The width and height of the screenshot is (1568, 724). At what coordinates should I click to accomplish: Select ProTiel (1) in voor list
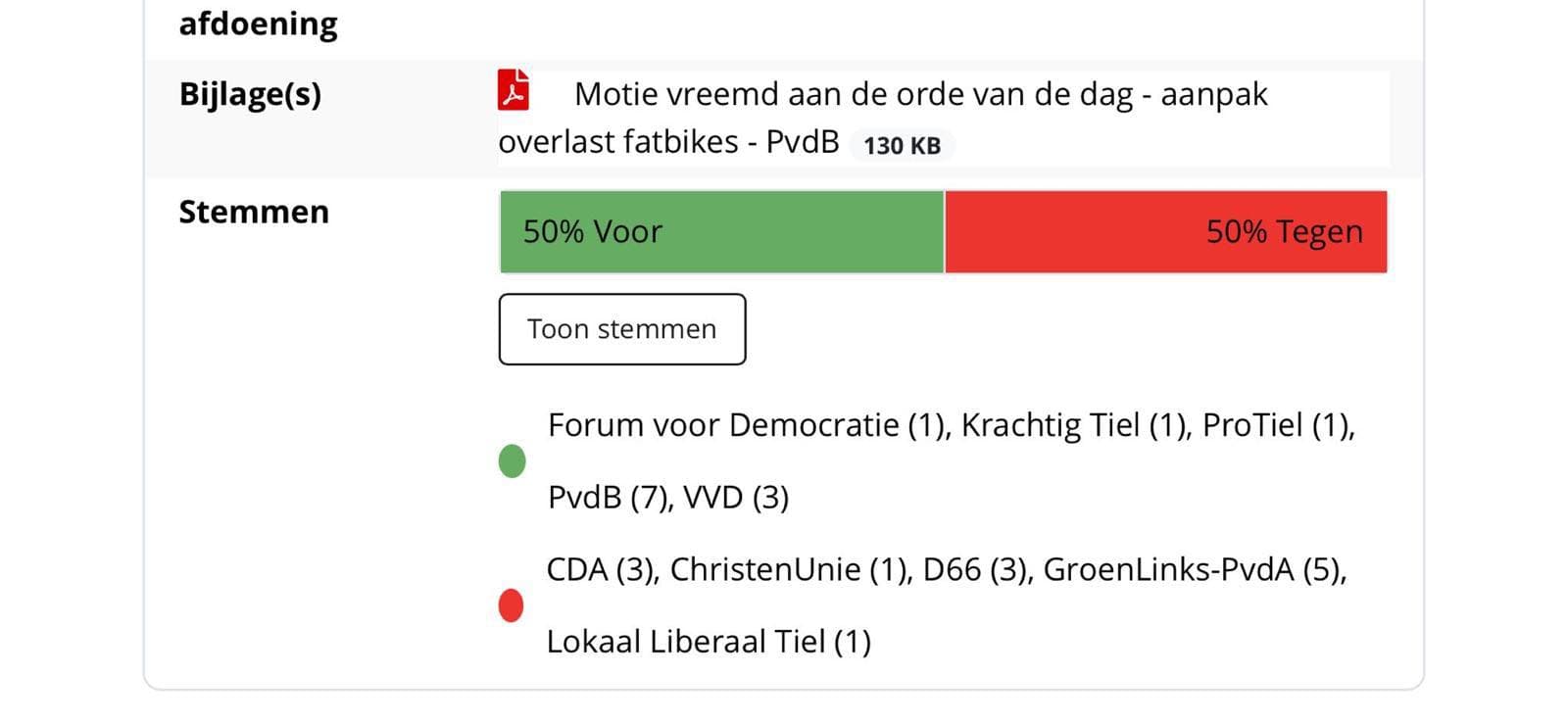coord(1276,425)
